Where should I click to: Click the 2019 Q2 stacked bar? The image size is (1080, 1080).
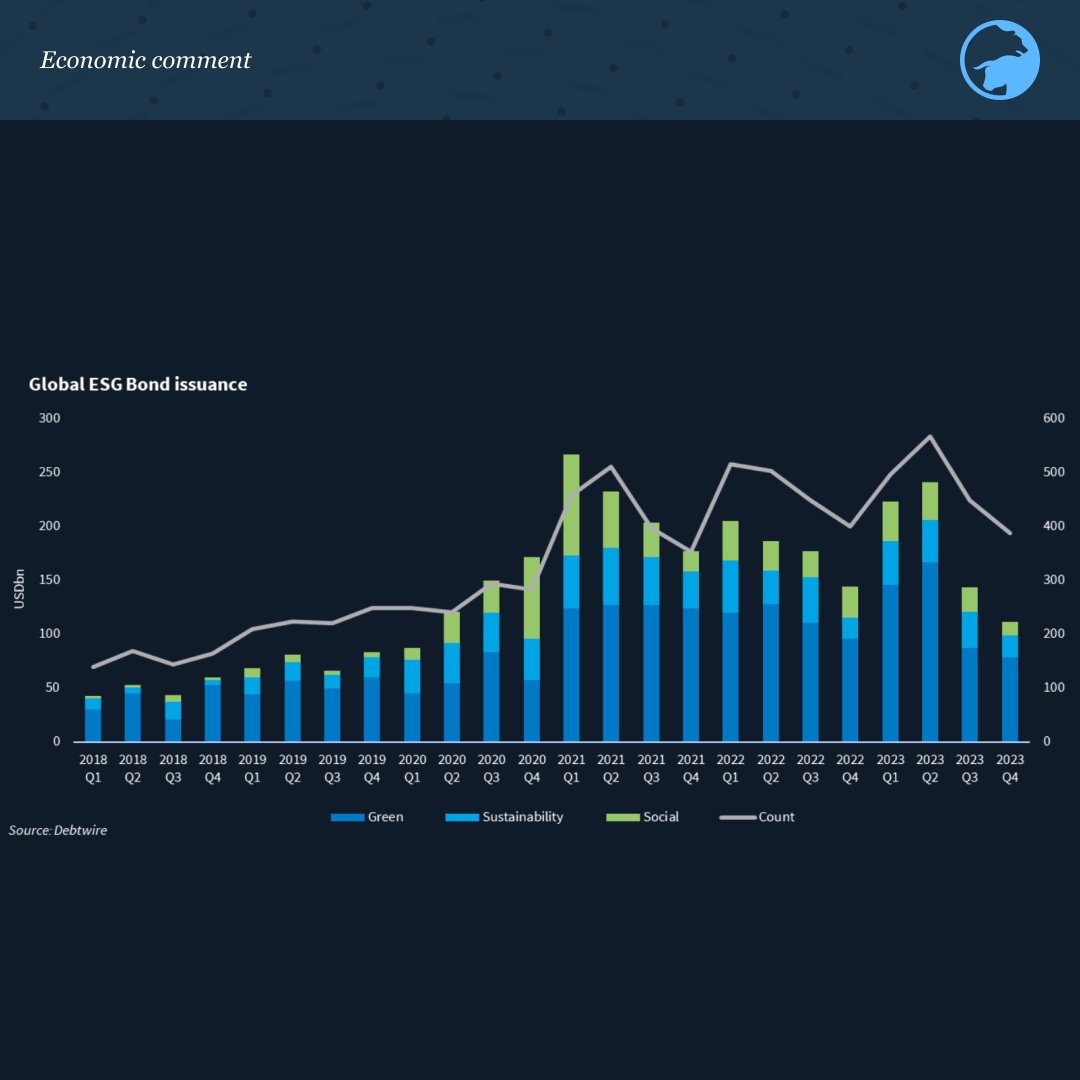point(293,698)
